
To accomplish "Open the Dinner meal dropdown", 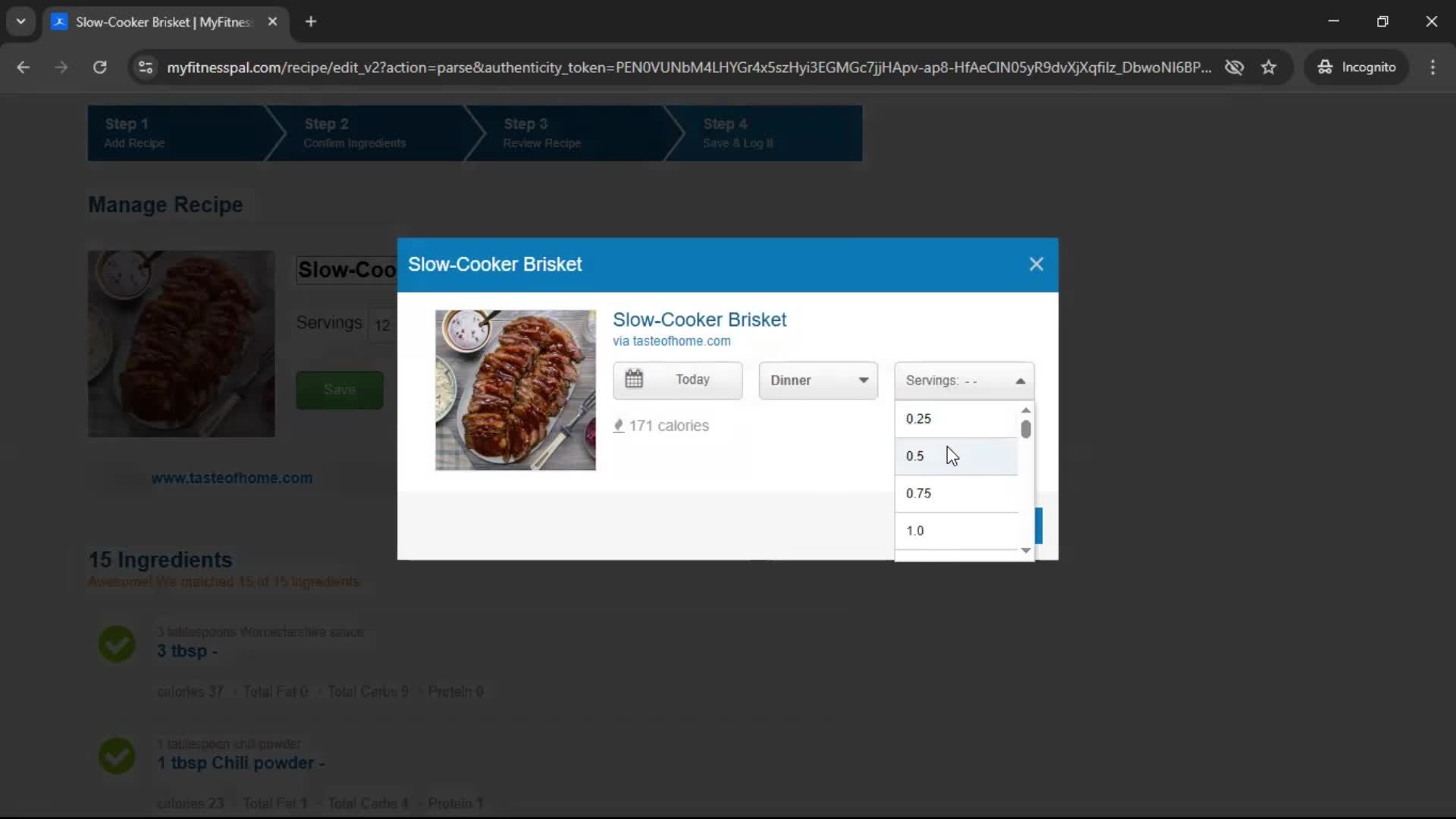I will [x=818, y=380].
